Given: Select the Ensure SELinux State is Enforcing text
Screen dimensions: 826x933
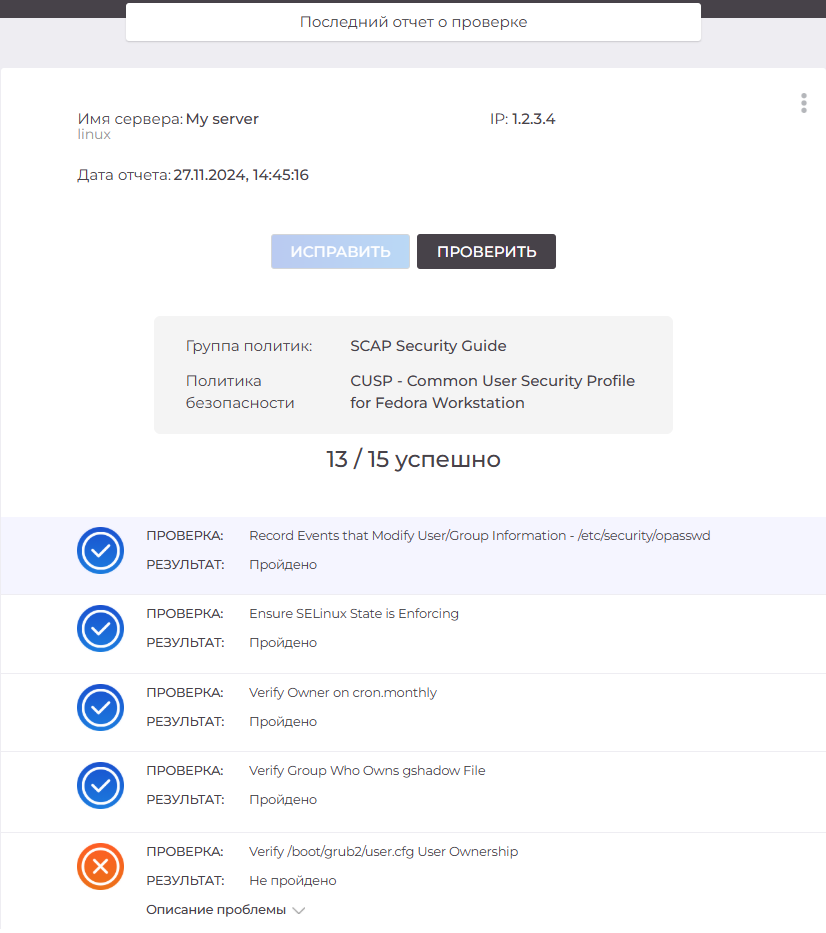Looking at the screenshot, I should (354, 613).
